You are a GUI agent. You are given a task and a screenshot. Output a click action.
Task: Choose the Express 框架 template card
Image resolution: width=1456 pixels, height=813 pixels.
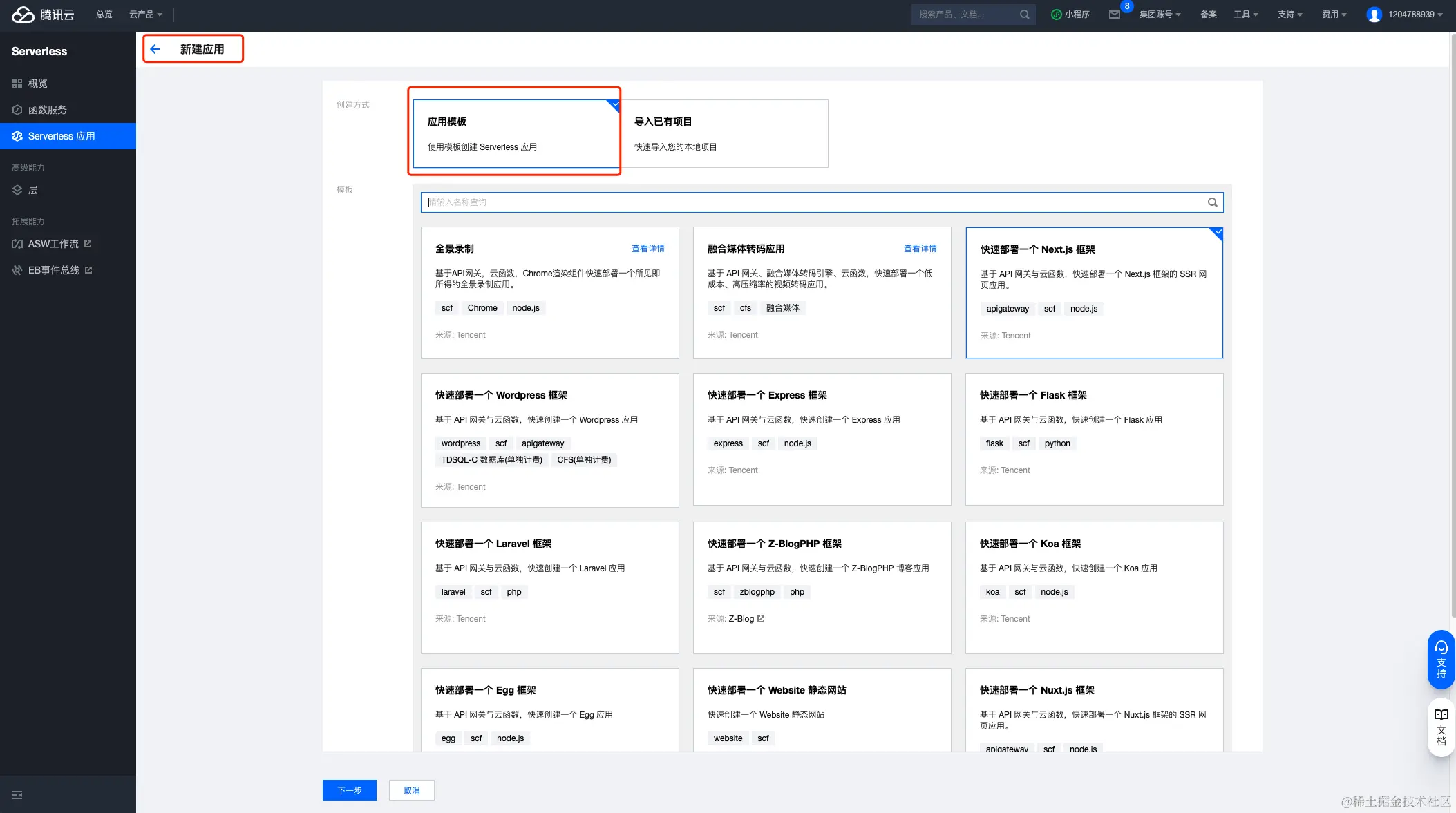(x=822, y=439)
